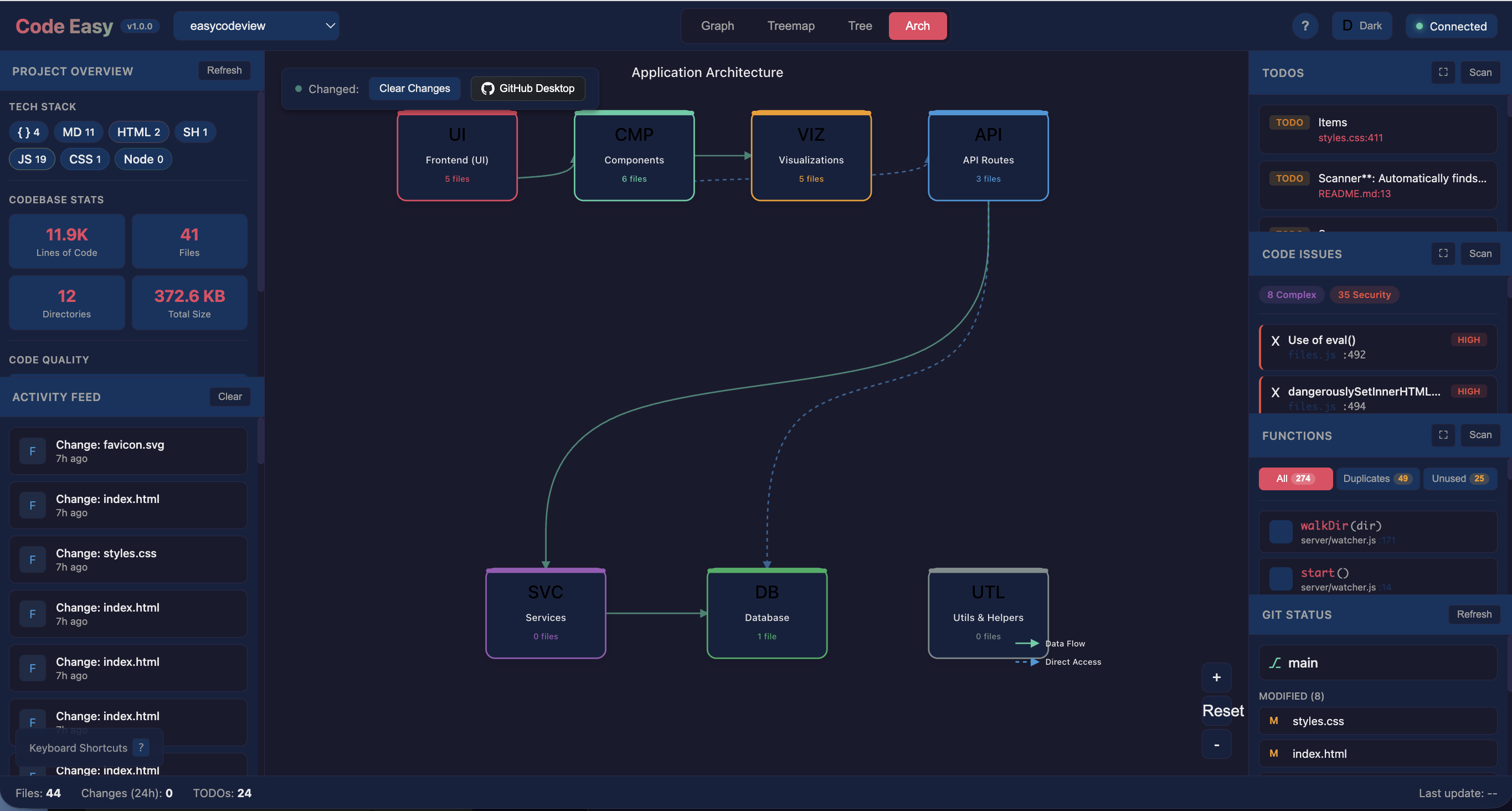Click the X icon next to Use of eval()
This screenshot has height=811, width=1512.
1276,341
